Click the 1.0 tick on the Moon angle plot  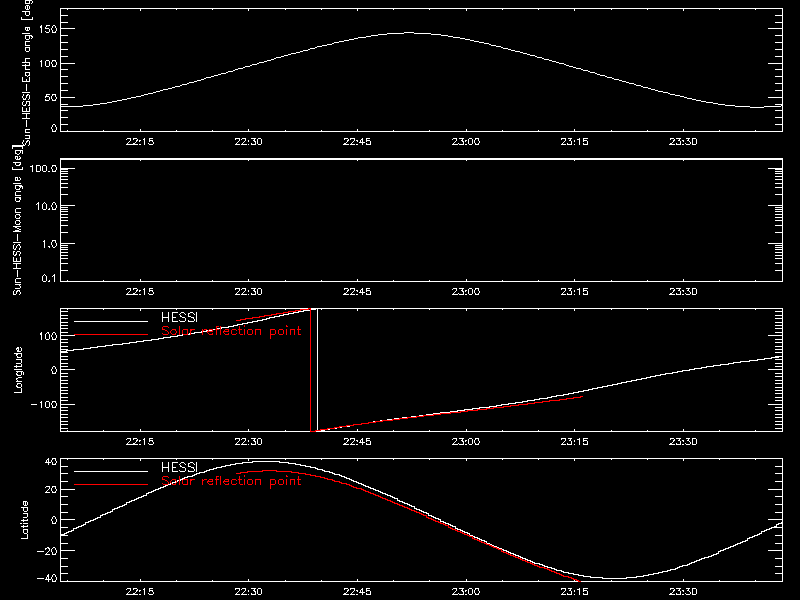[x=49, y=244]
